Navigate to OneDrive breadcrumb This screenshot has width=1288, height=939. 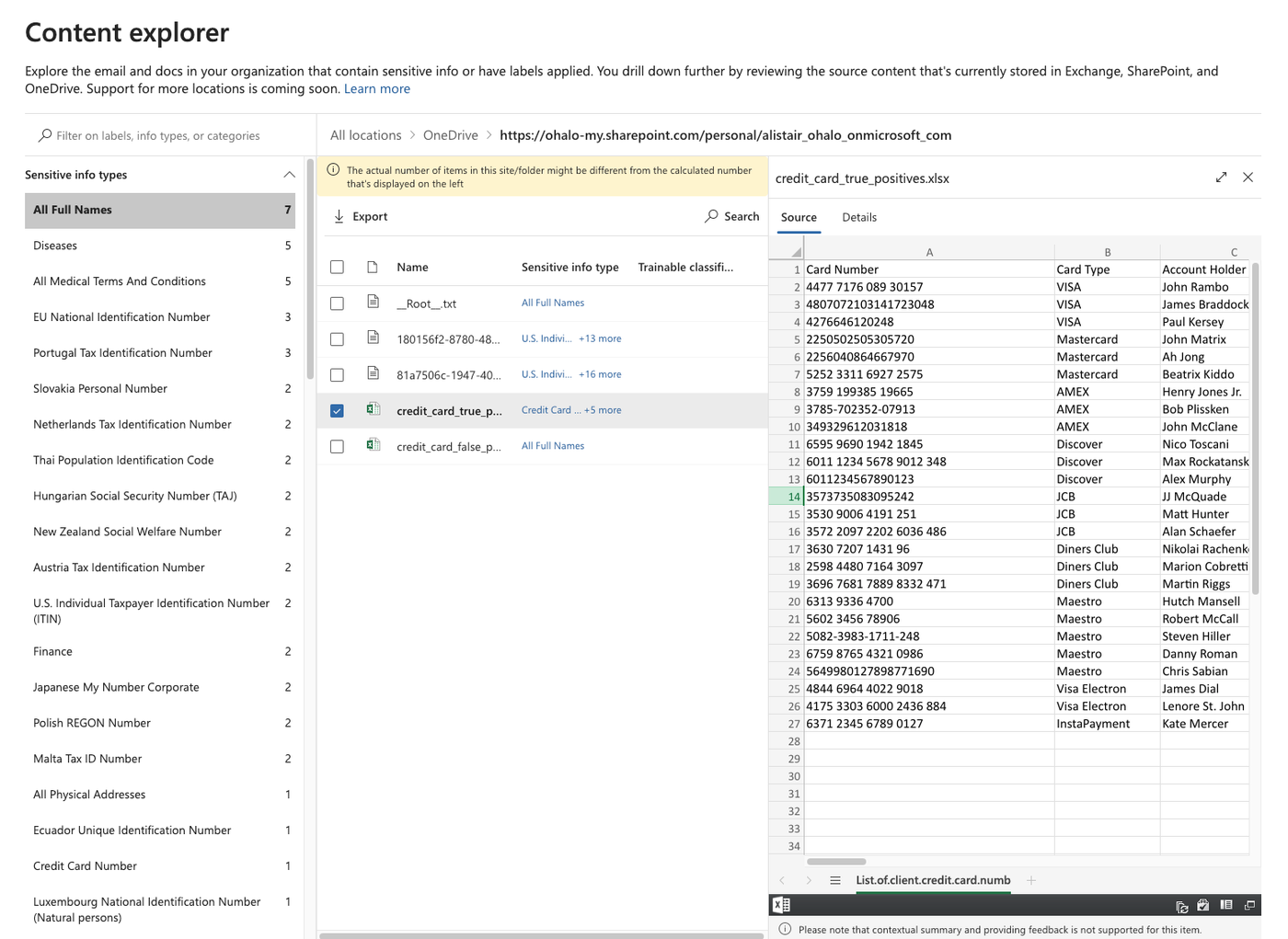(451, 135)
